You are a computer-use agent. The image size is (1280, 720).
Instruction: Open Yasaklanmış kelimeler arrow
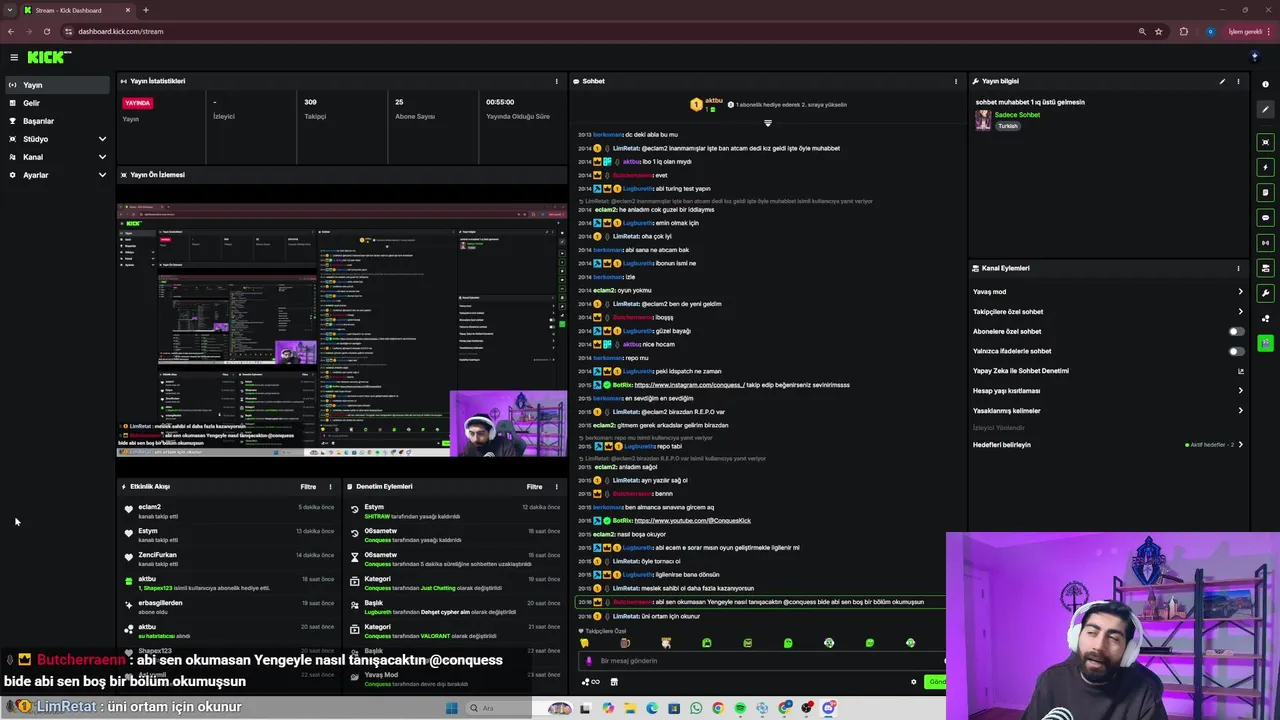[1241, 411]
